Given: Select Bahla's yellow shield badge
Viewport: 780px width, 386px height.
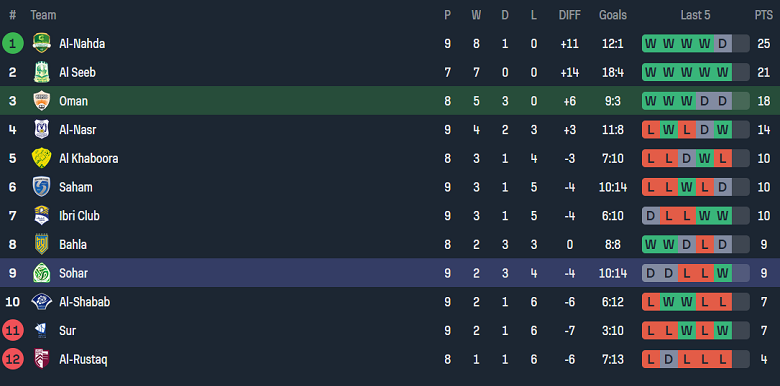Looking at the screenshot, I should point(41,244).
